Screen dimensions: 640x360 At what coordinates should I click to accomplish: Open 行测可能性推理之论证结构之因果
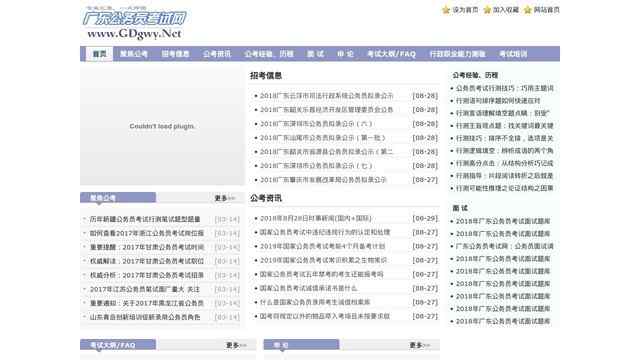tap(505, 188)
